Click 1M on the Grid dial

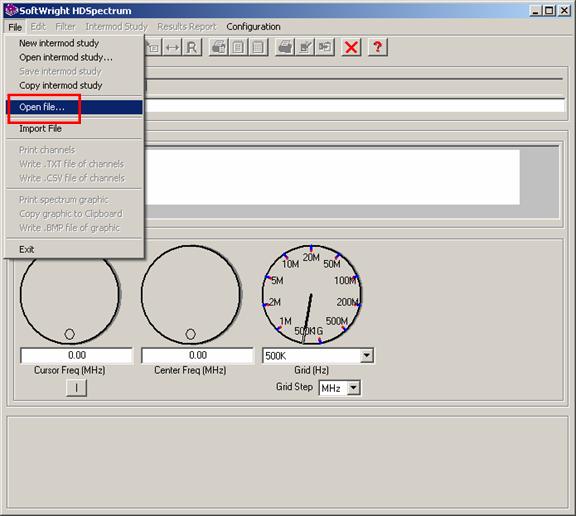coord(285,321)
